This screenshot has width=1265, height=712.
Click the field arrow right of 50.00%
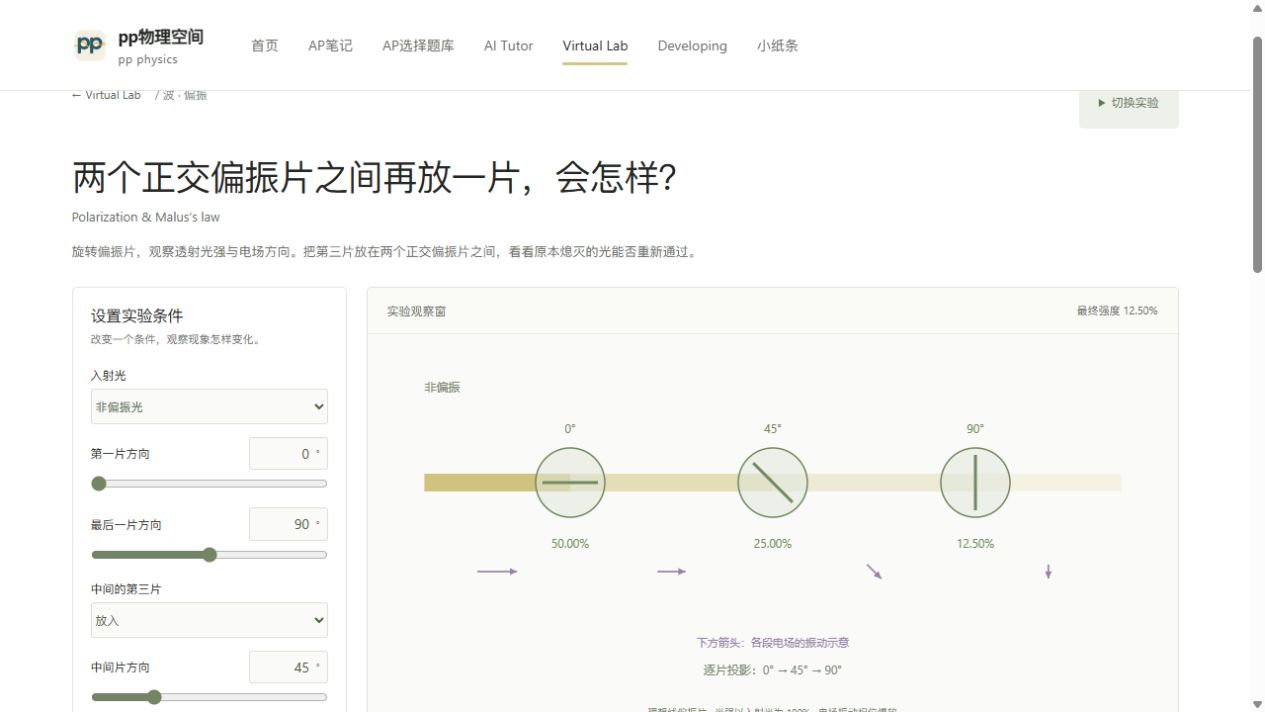coord(671,572)
